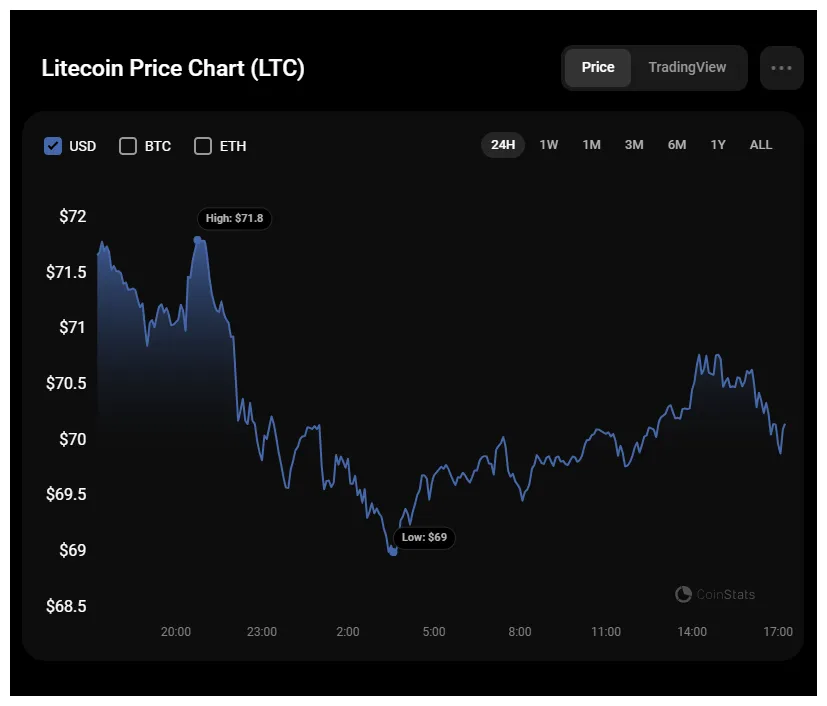Click the CoinStats pie-chart logo icon
The height and width of the screenshot is (706, 827).
tap(683, 594)
